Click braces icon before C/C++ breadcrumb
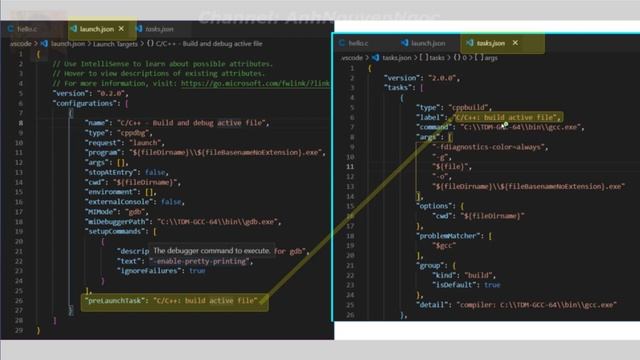Image resolution: width=640 pixels, height=360 pixels. 150,44
